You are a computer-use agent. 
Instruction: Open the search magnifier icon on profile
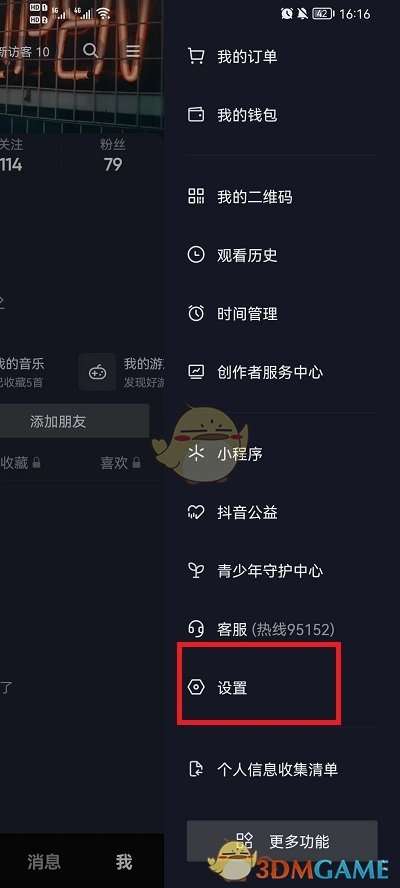[91, 50]
